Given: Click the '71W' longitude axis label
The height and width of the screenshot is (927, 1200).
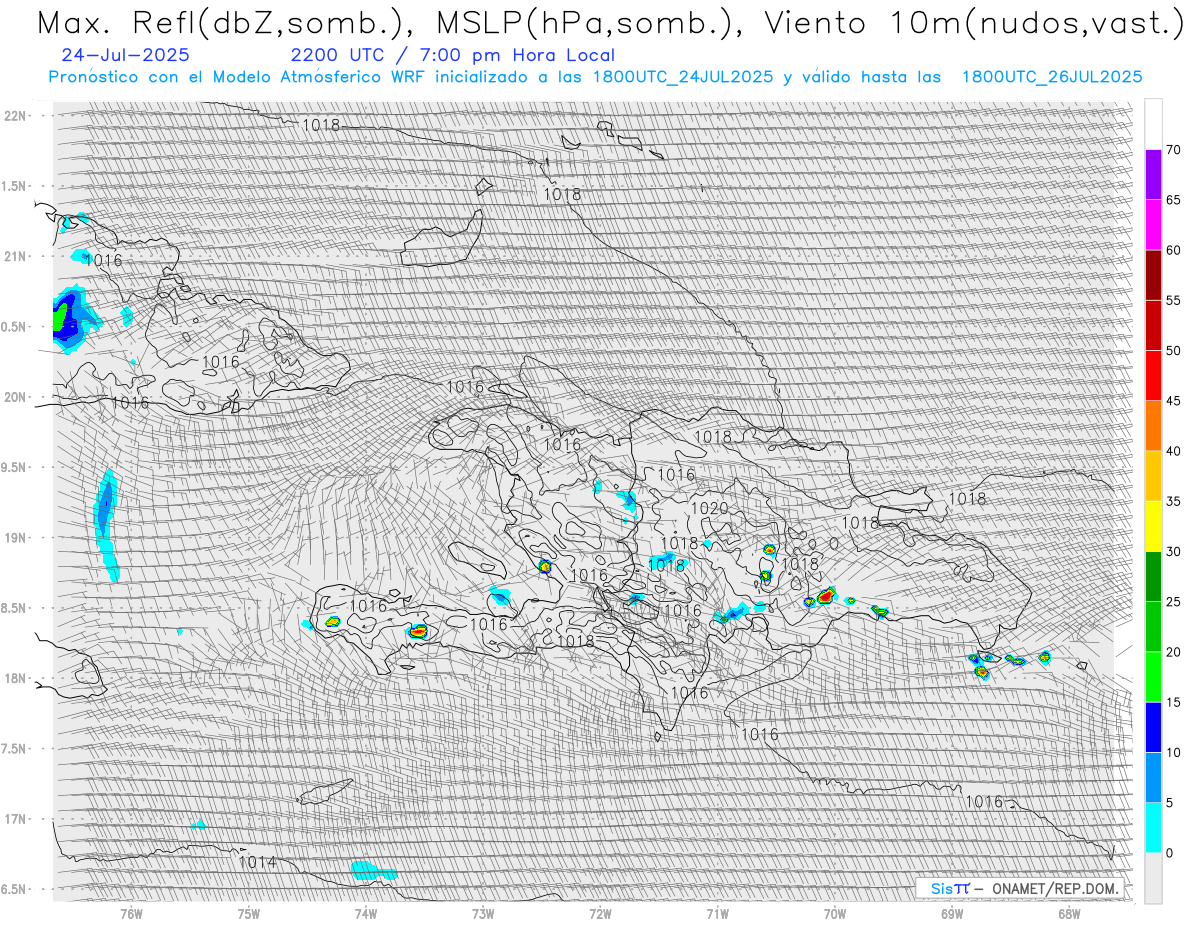Looking at the screenshot, I should point(717,913).
